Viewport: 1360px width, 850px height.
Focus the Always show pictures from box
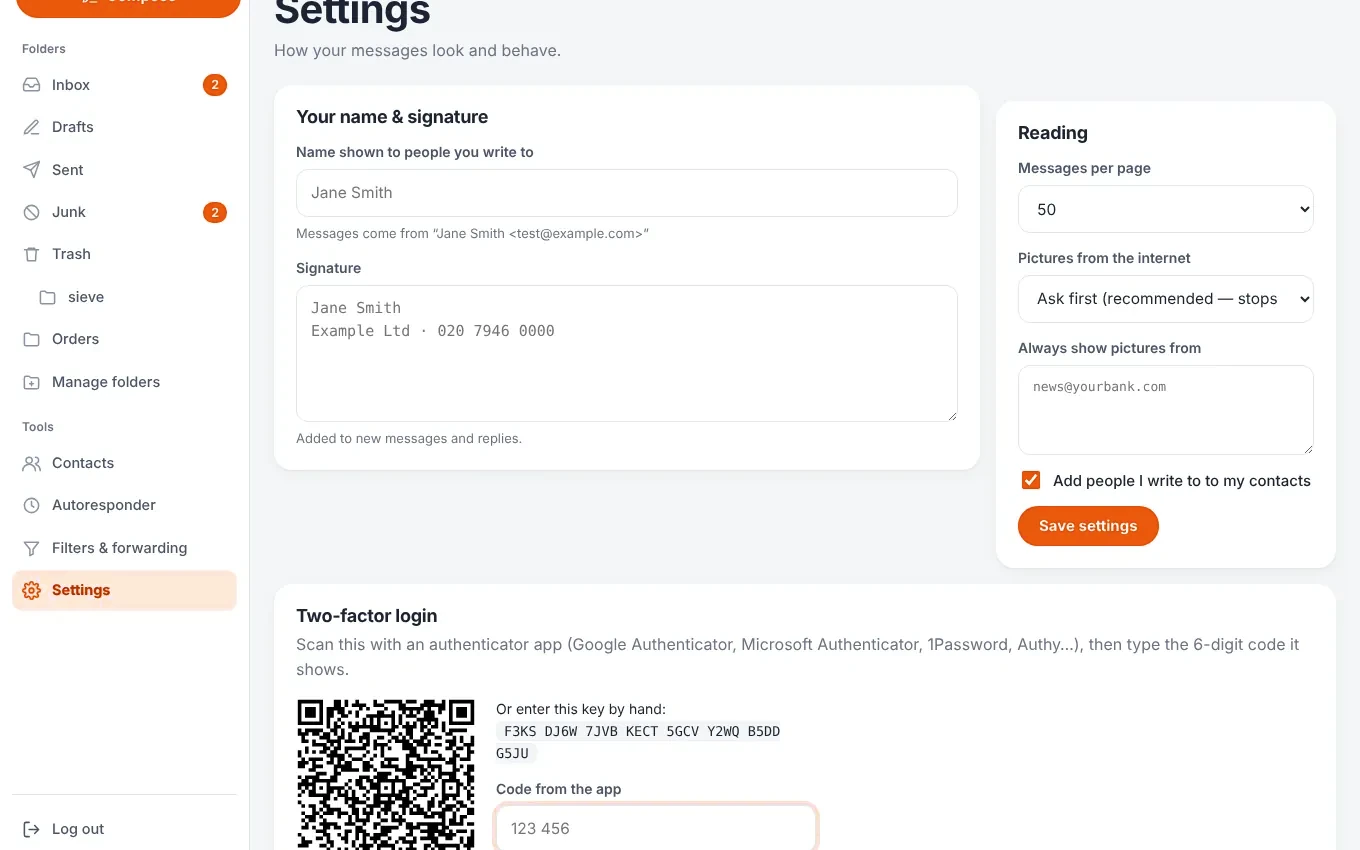tap(1165, 410)
